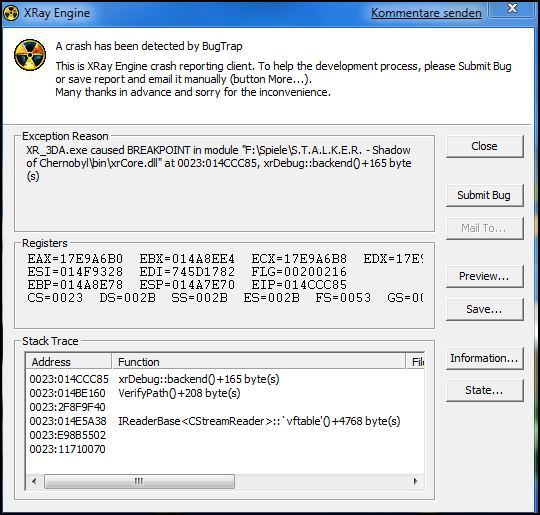Screen dimensions: 540x515
Task: Click register value EBP=014A8E78
Action: click(x=75, y=285)
